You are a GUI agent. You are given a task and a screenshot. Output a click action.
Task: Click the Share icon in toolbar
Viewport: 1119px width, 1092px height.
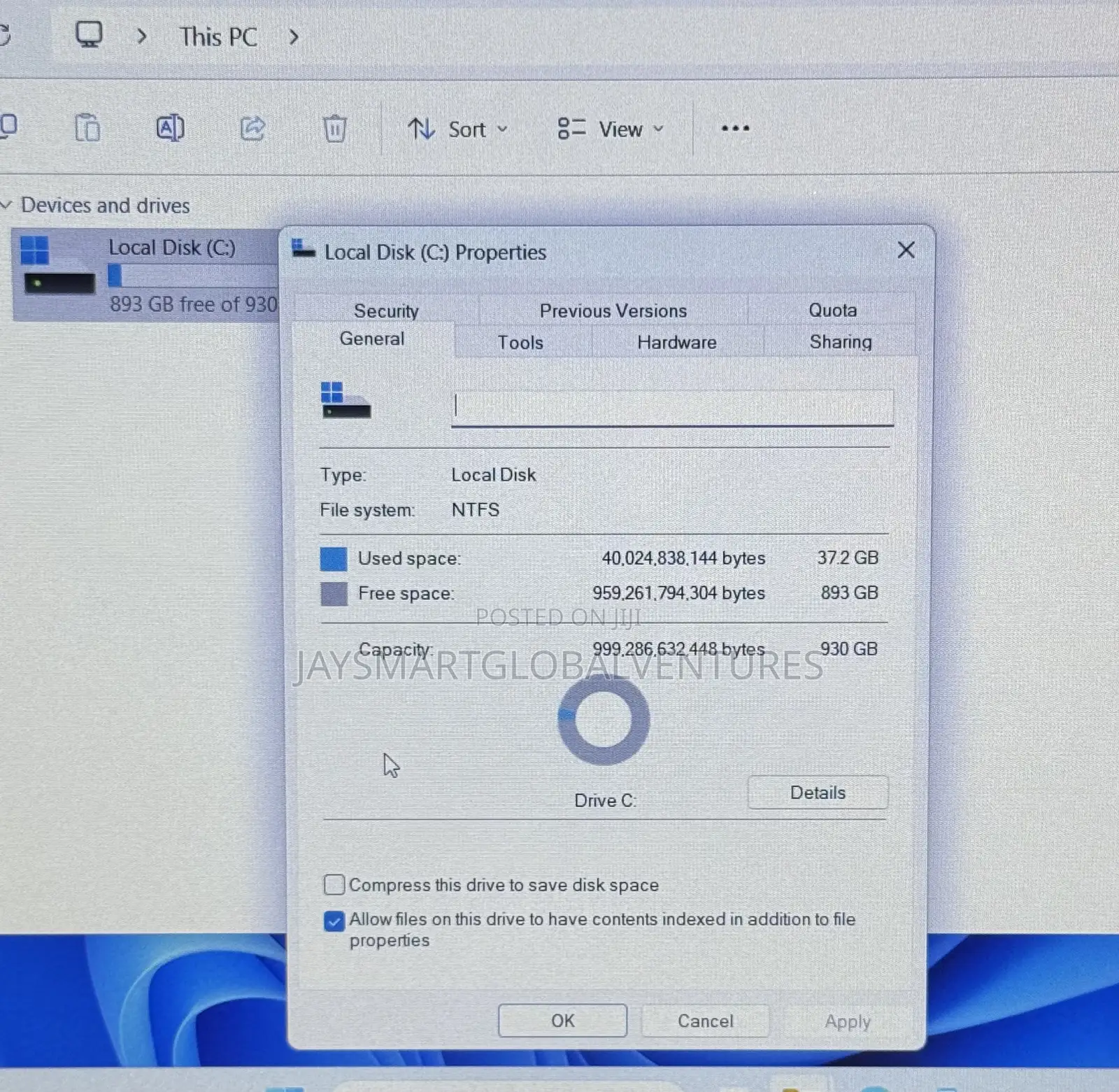tap(252, 128)
